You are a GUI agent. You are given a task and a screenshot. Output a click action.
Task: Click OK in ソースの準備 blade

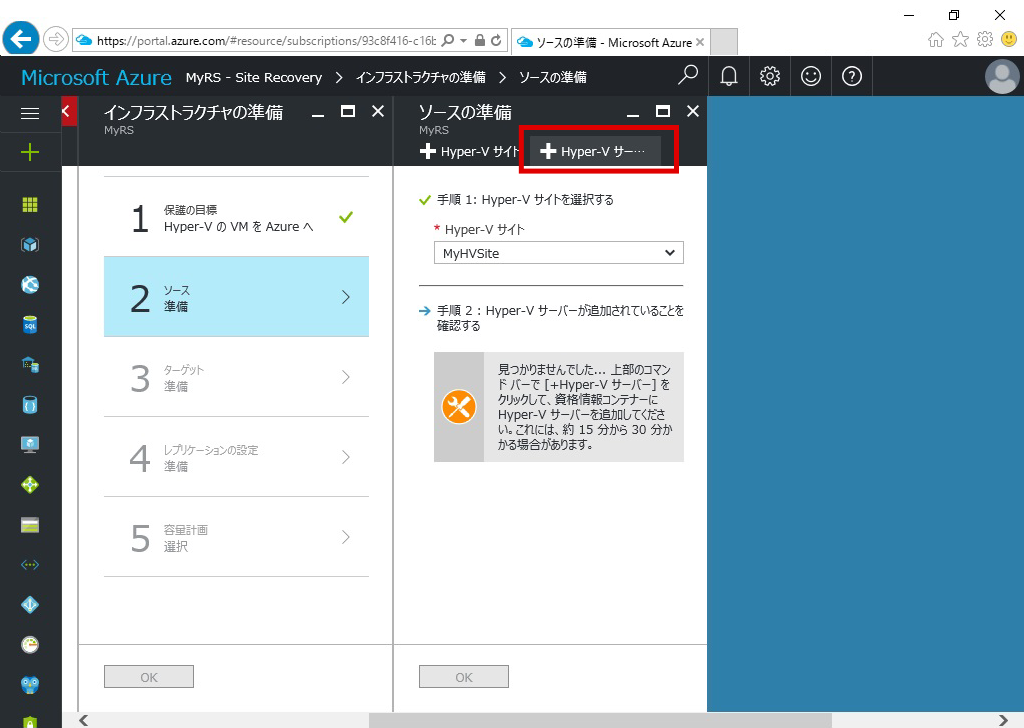click(x=464, y=677)
